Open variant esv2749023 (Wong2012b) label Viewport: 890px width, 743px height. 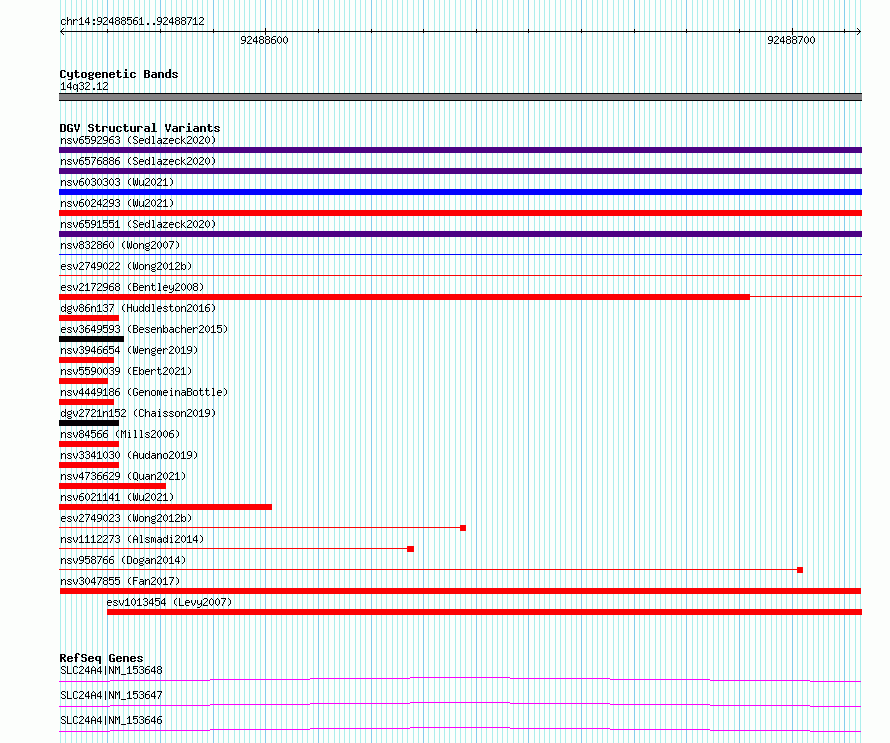point(126,518)
